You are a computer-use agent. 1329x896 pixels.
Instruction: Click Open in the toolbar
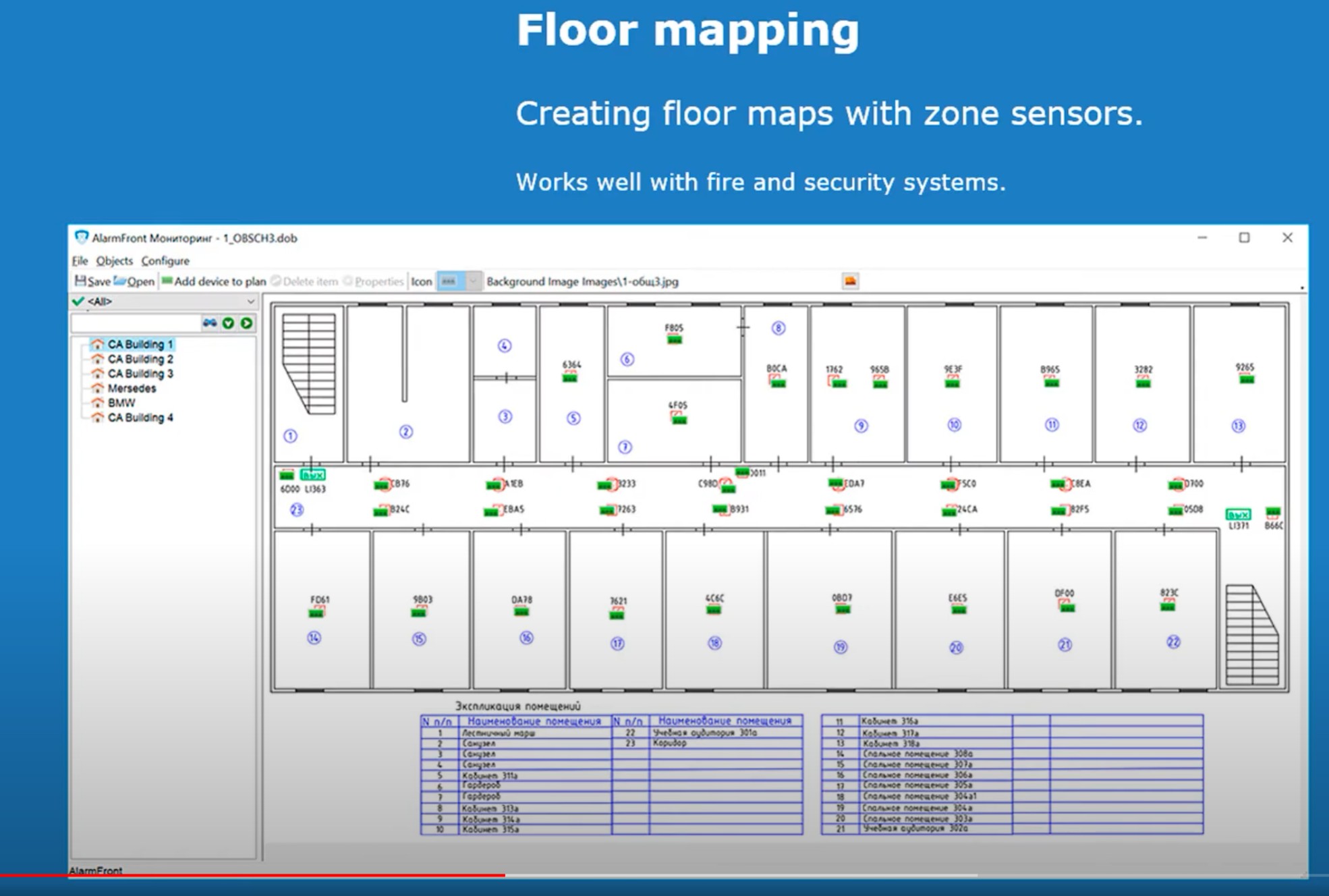click(134, 281)
